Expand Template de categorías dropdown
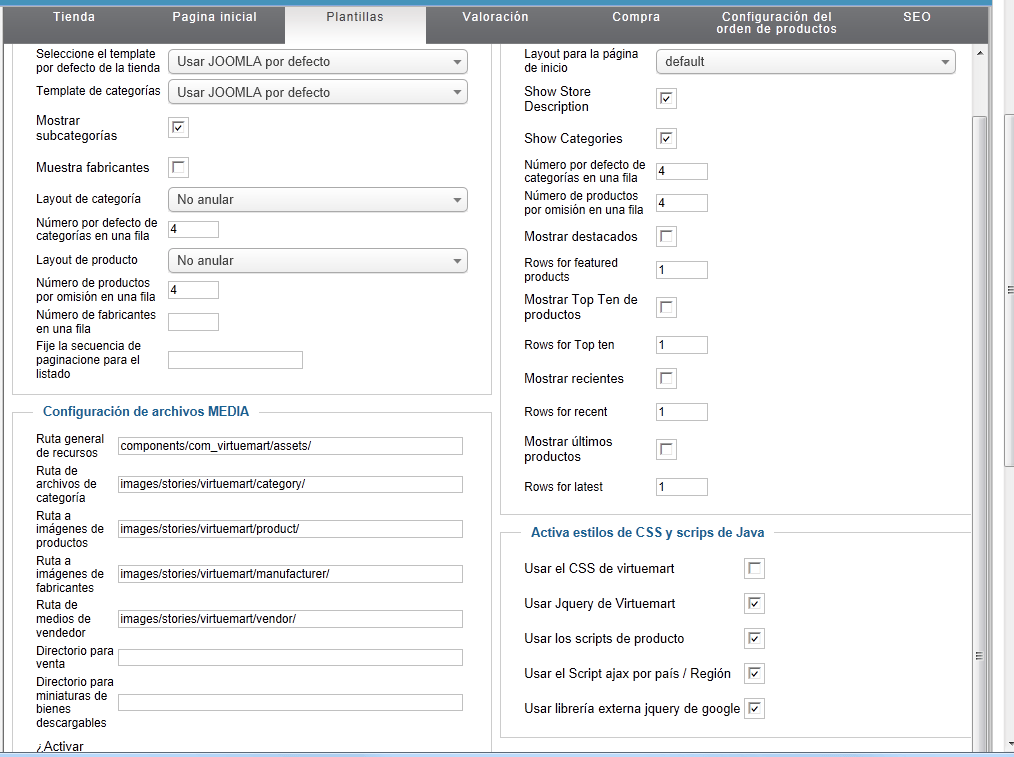The width and height of the screenshot is (1014, 757). coord(318,92)
